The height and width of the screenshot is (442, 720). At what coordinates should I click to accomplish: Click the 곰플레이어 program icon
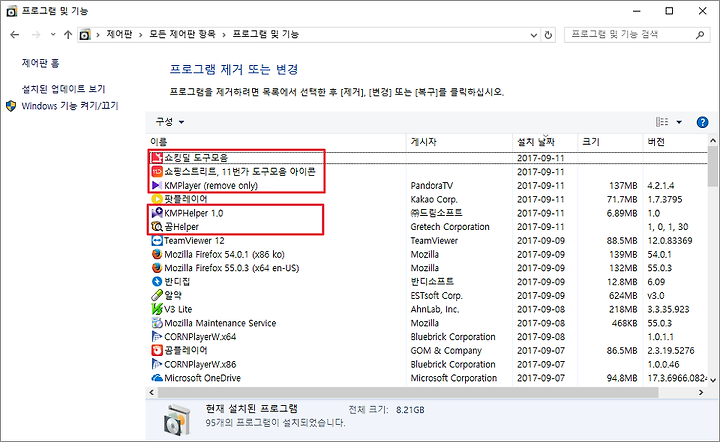[x=157, y=351]
